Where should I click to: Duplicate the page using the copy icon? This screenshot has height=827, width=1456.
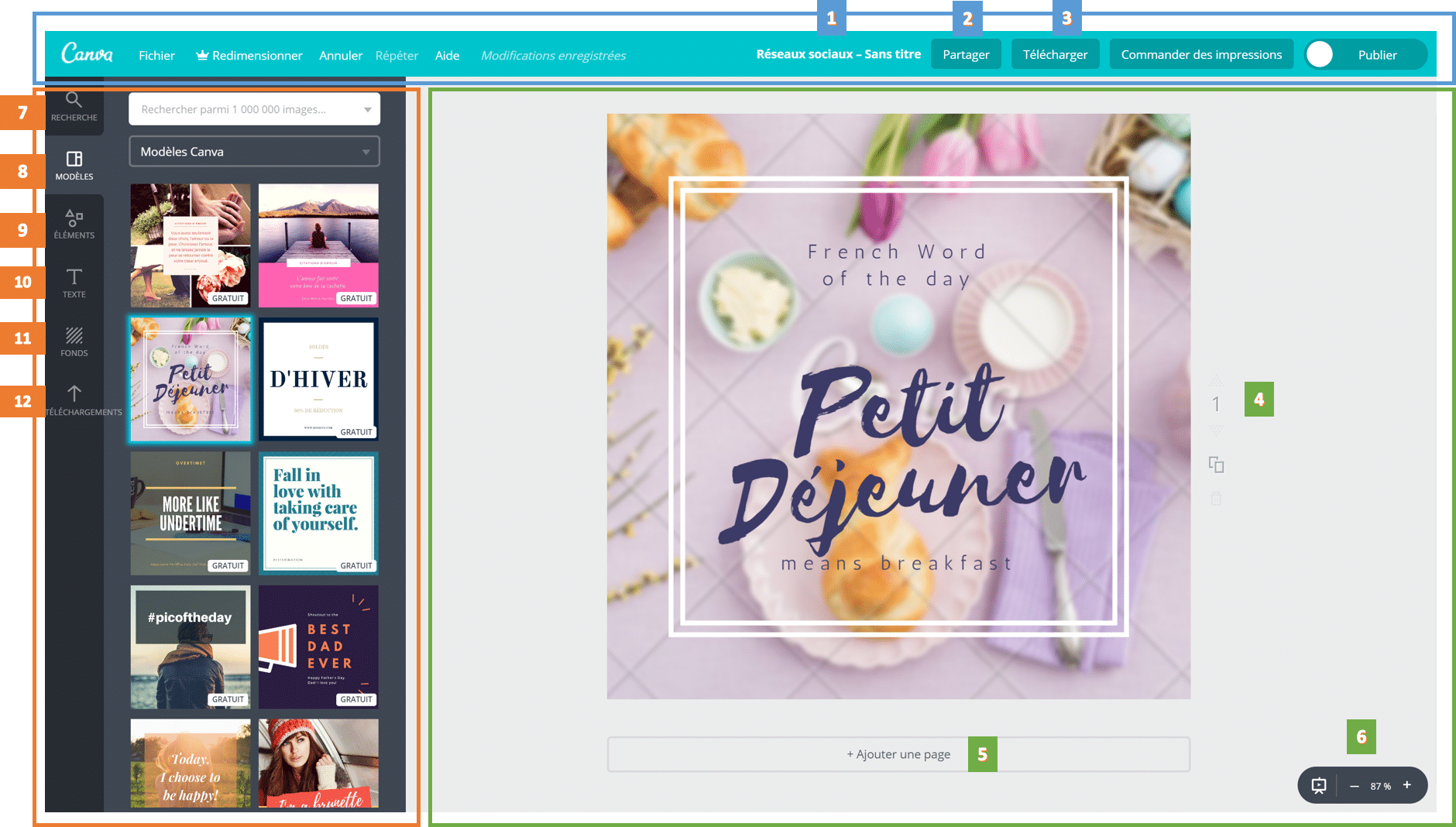pos(1216,465)
